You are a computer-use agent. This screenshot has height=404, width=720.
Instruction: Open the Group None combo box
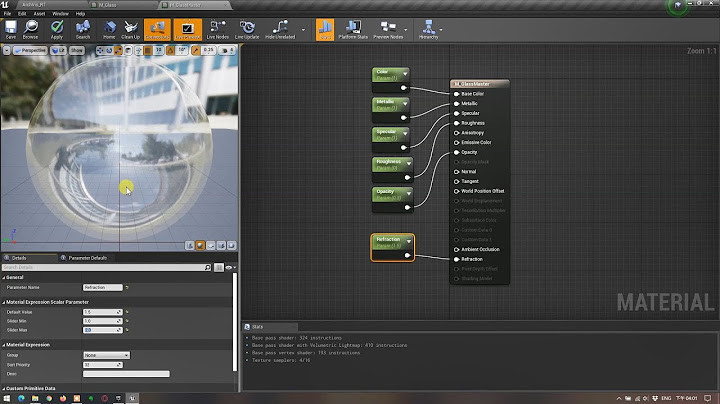[x=107, y=355]
